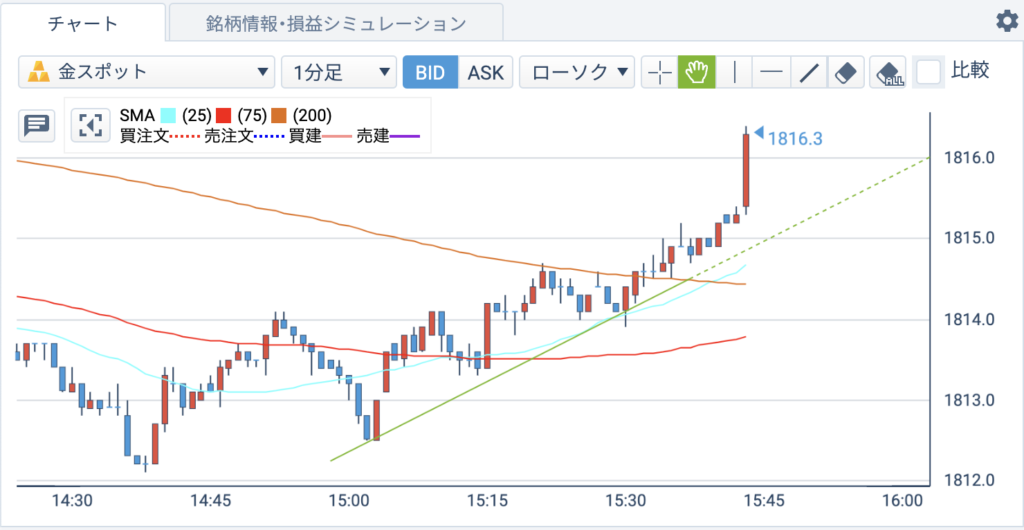
Task: Select the crosshair cursor tool
Action: (660, 72)
